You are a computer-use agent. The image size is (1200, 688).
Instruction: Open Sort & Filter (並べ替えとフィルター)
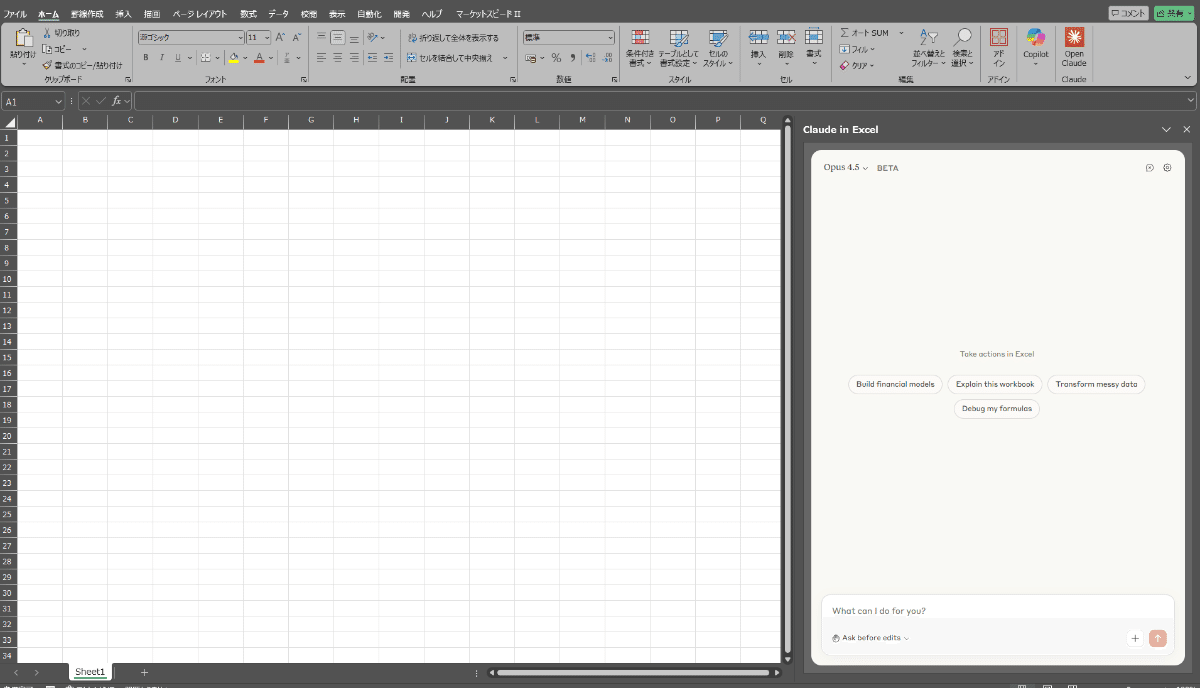(928, 47)
